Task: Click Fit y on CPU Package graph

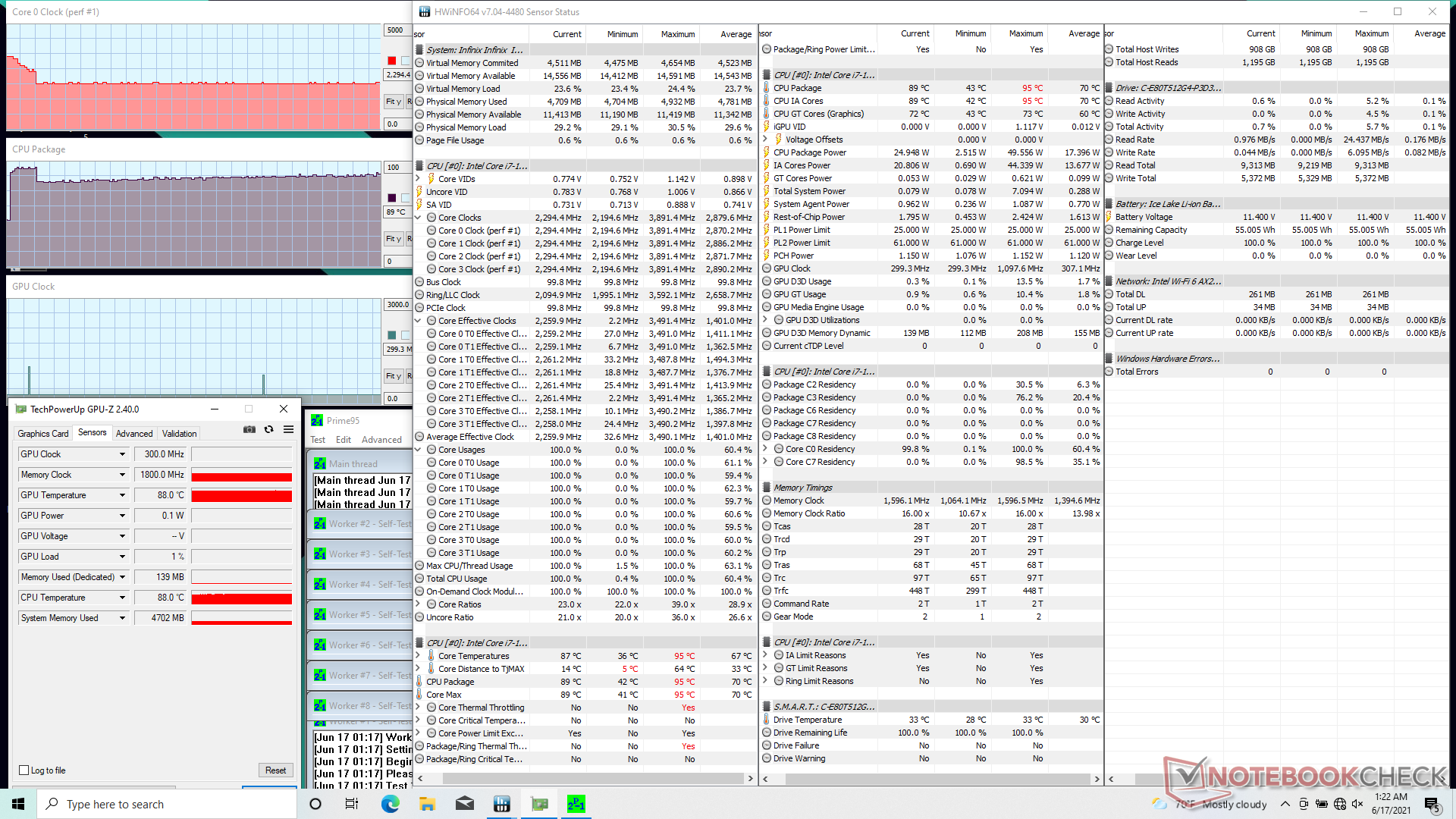Action: coord(393,239)
